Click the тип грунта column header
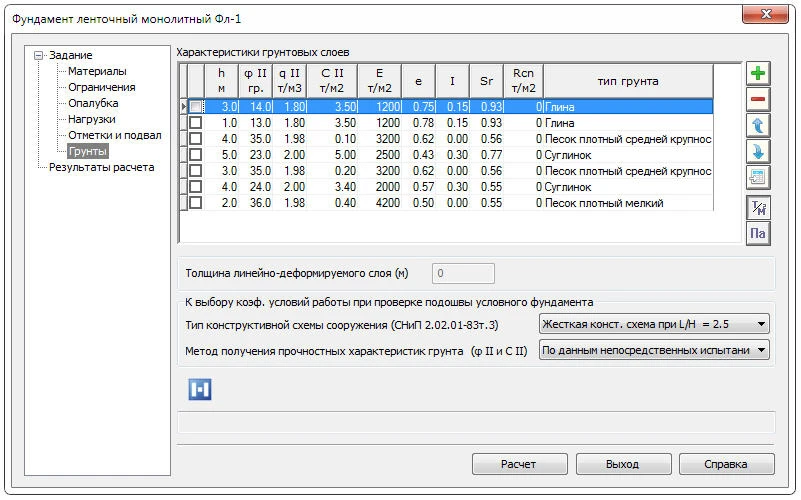 [627, 81]
